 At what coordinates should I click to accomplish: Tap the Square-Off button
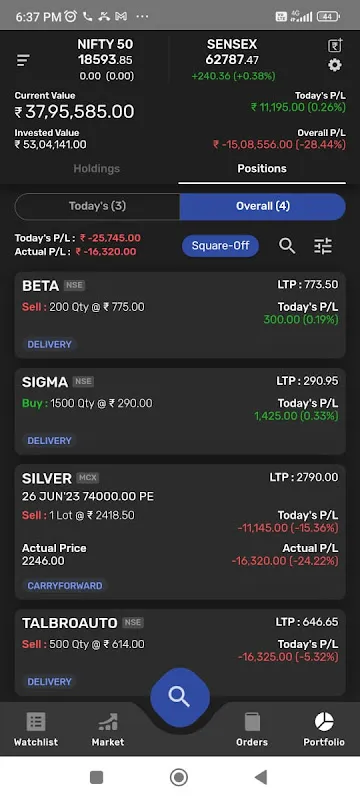tap(220, 246)
